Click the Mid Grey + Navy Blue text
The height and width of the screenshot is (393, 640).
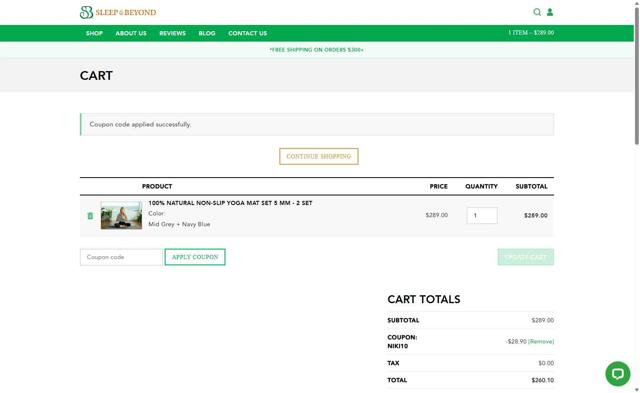[x=179, y=224]
